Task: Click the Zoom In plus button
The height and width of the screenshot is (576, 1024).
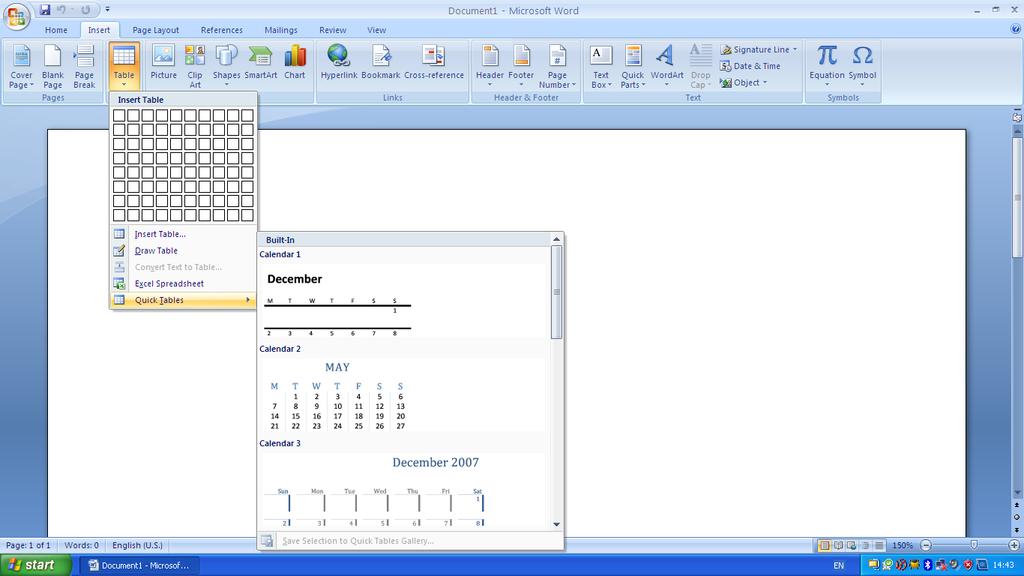Action: (x=1014, y=545)
